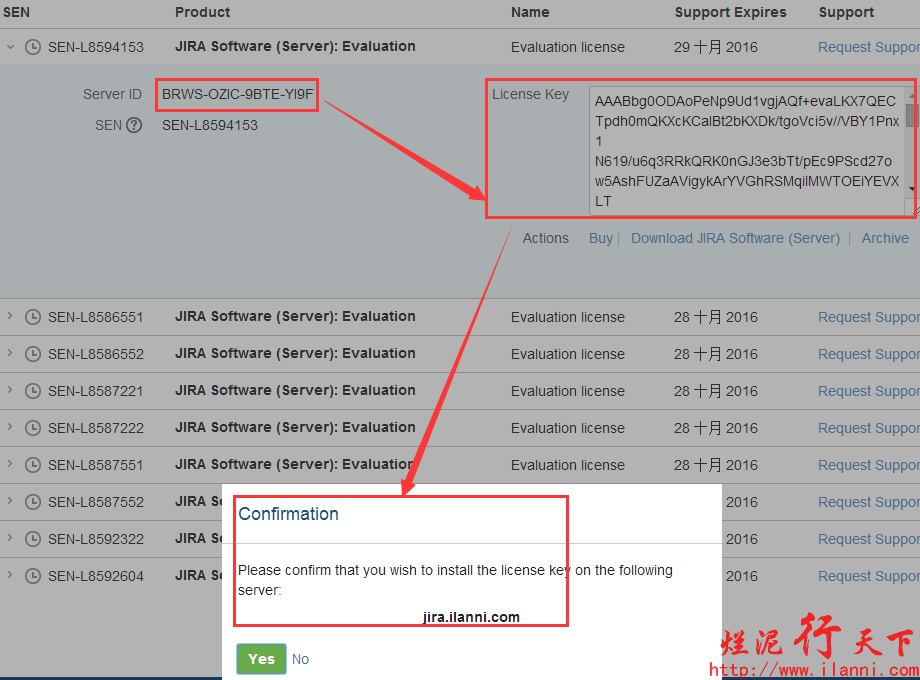Click the clock icon beside SEN-L8587551
This screenshot has width=920, height=680.
[33, 465]
